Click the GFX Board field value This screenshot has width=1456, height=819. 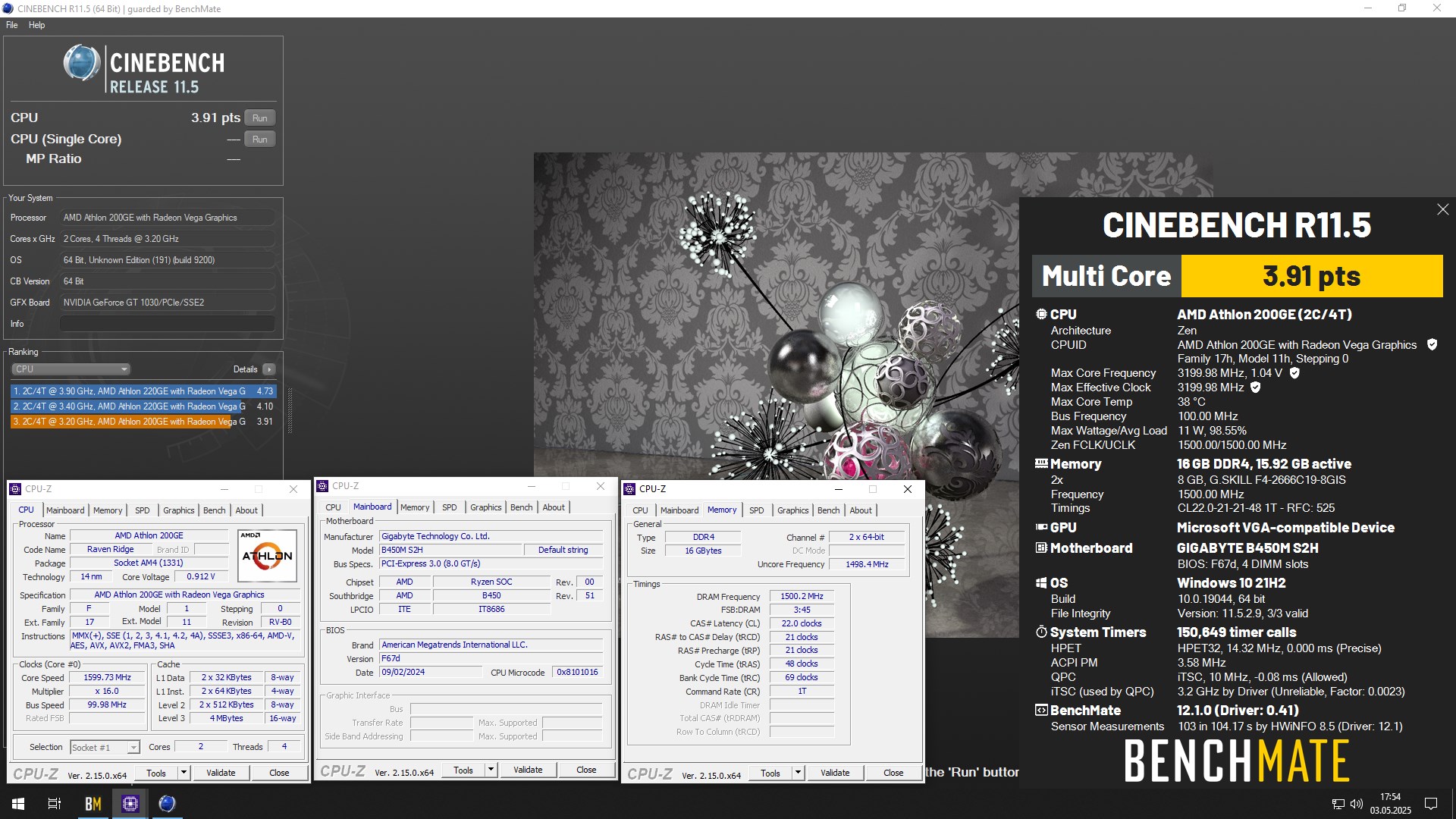[x=168, y=303]
